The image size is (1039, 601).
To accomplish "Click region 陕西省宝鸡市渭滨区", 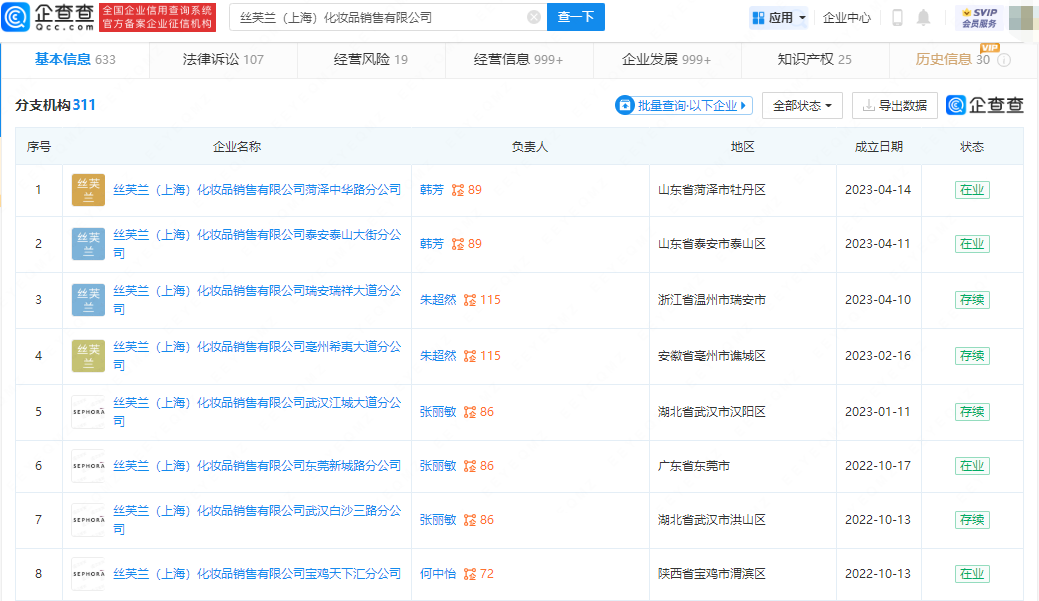I will click(712, 574).
